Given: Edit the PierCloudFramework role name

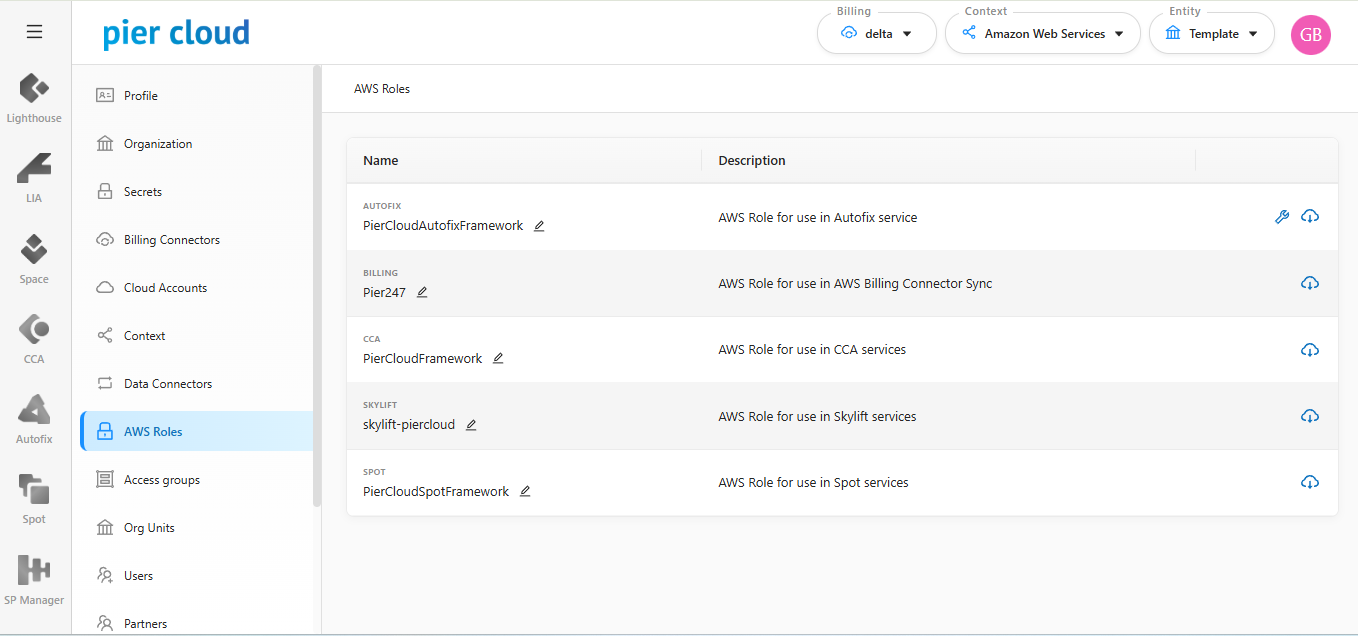Looking at the screenshot, I should (x=498, y=359).
